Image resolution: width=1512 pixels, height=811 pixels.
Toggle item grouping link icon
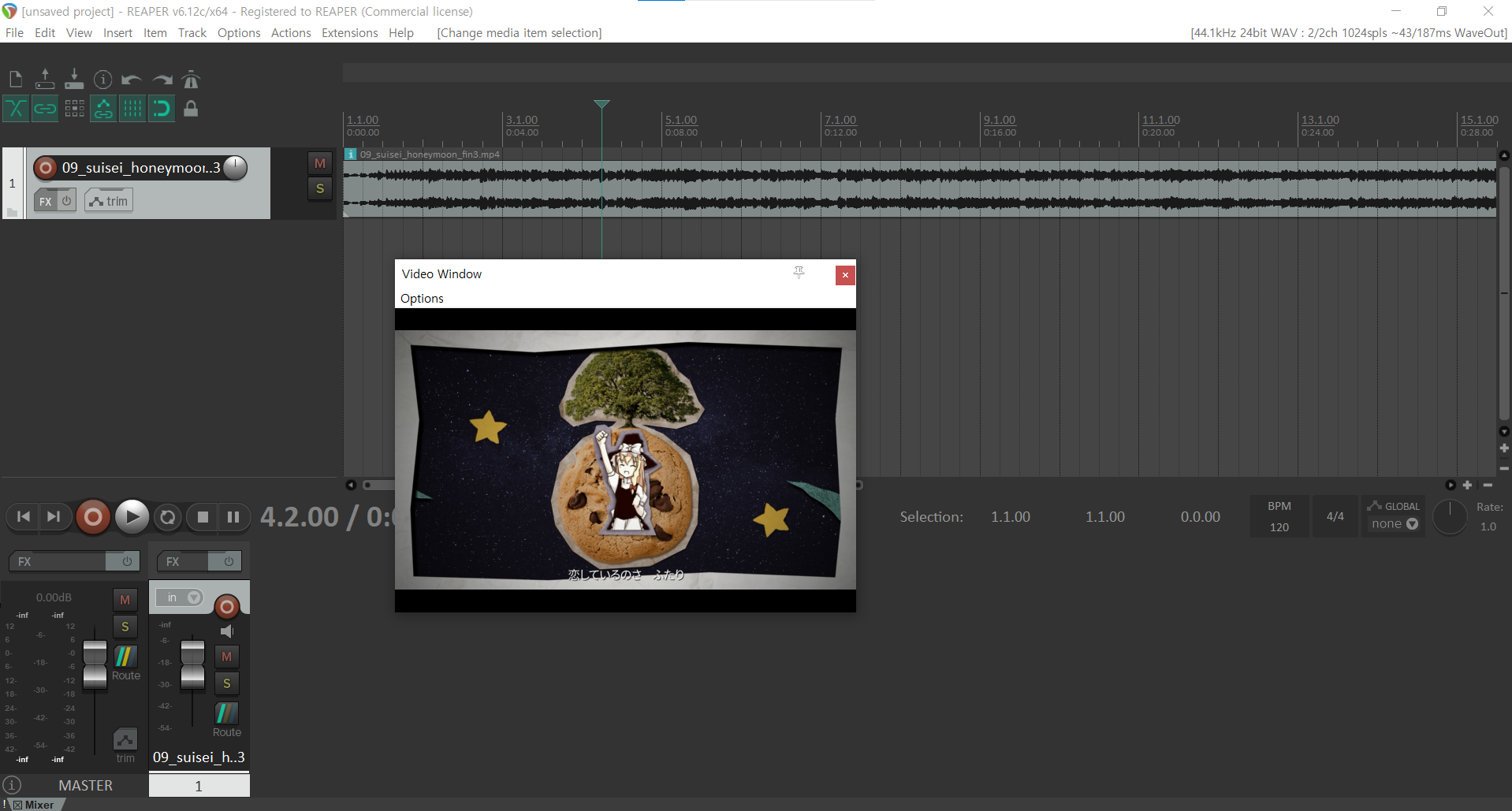45,109
